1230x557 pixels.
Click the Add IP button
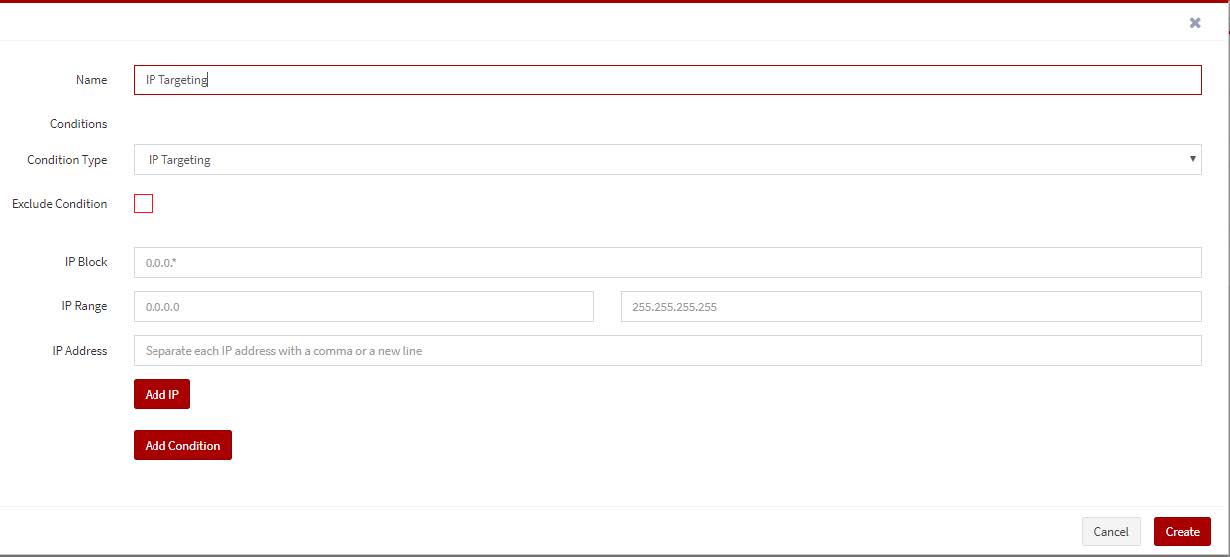click(x=162, y=395)
